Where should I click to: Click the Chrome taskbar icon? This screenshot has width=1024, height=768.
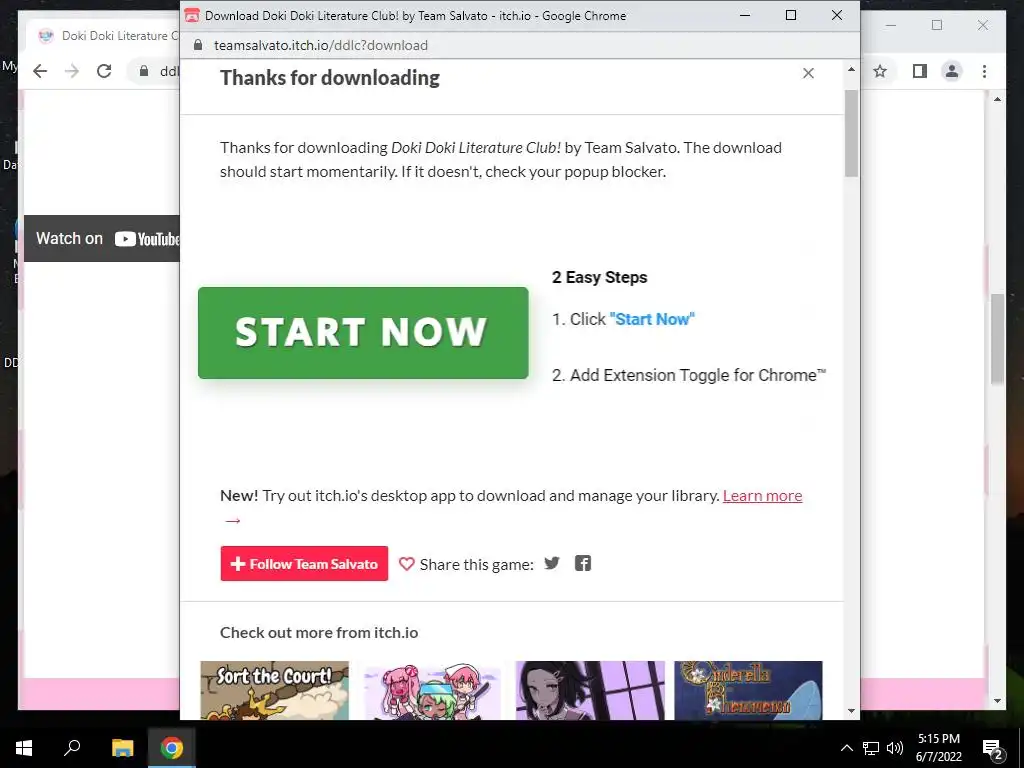point(172,748)
